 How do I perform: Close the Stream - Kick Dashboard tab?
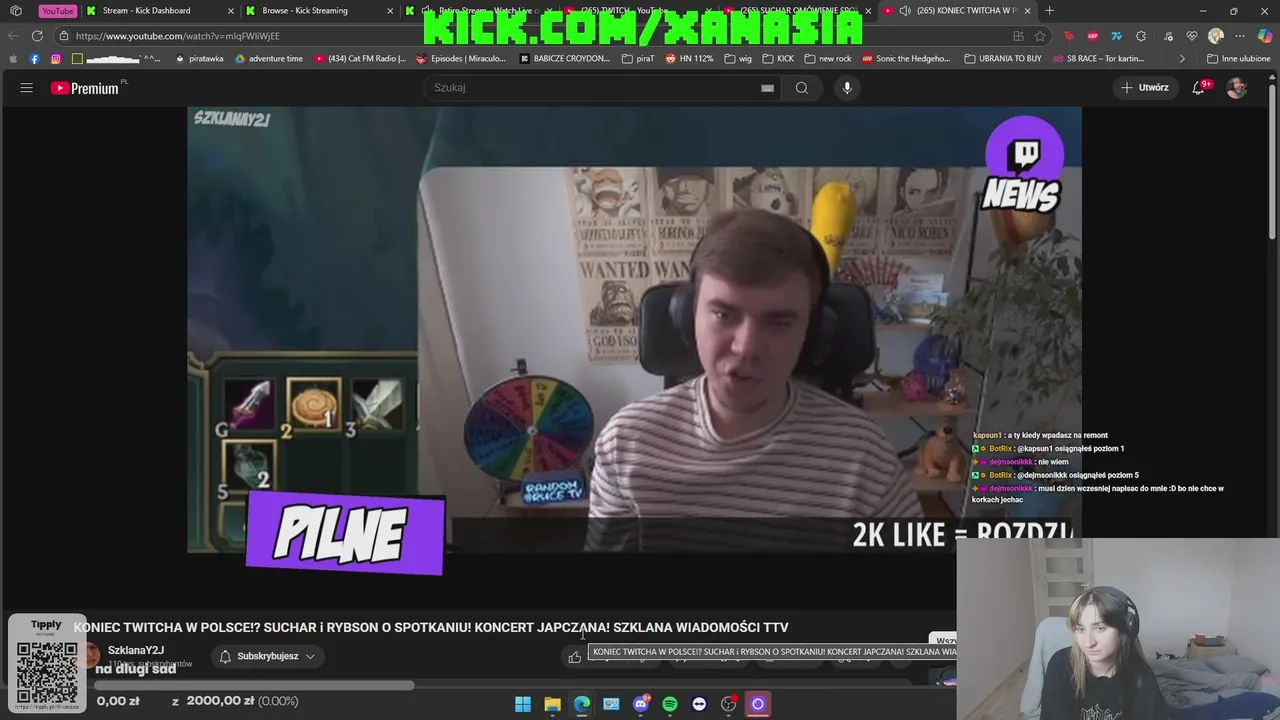[231, 11]
